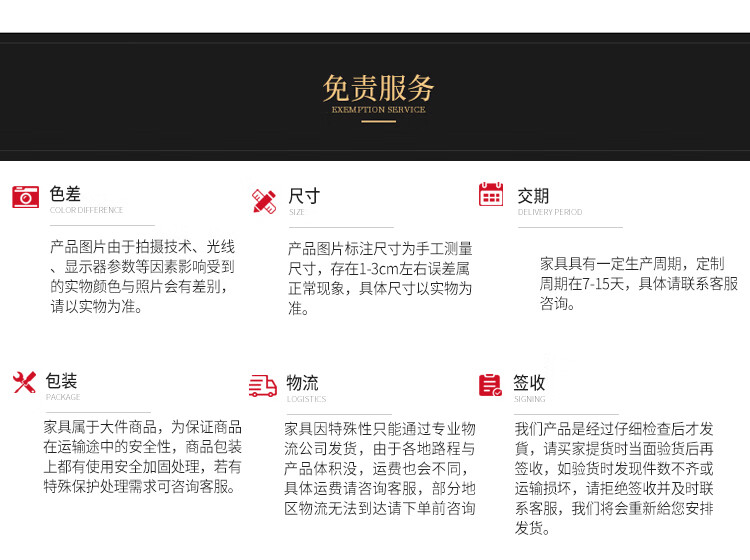Click the 交期 section title
Image resolution: width=750 pixels, height=560 pixels.
533,196
